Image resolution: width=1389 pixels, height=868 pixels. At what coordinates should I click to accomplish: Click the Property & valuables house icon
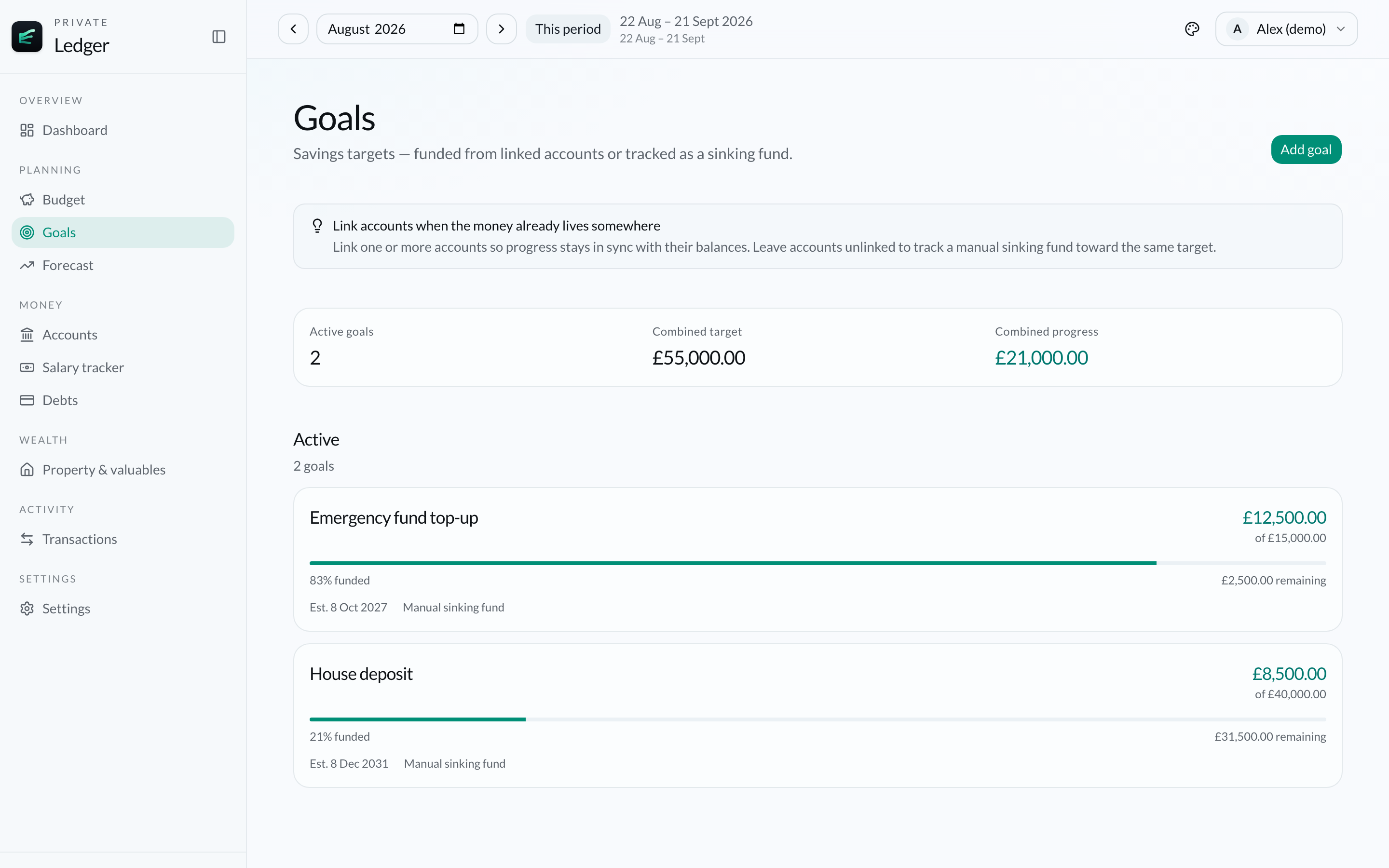coord(27,470)
